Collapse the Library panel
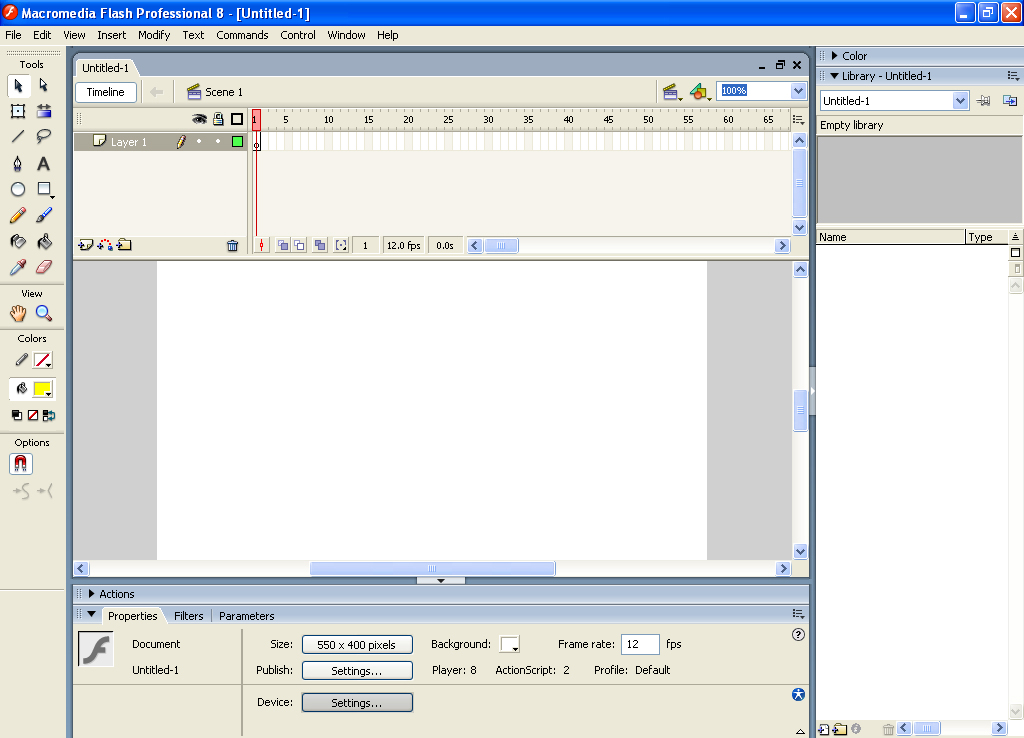Image resolution: width=1024 pixels, height=738 pixels. point(835,76)
